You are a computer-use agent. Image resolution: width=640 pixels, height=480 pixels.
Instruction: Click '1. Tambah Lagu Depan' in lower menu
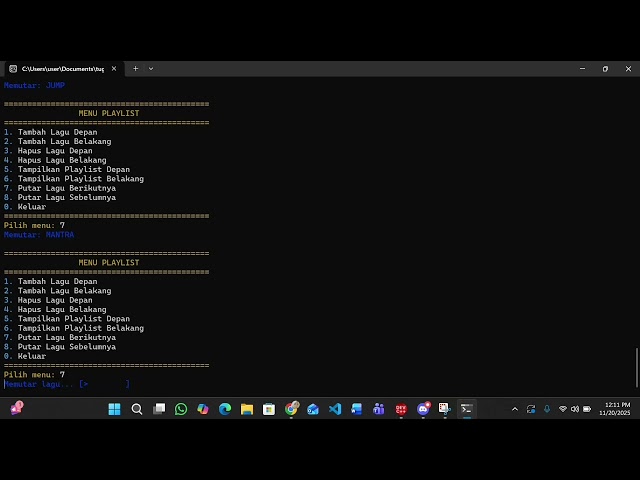tap(51, 282)
